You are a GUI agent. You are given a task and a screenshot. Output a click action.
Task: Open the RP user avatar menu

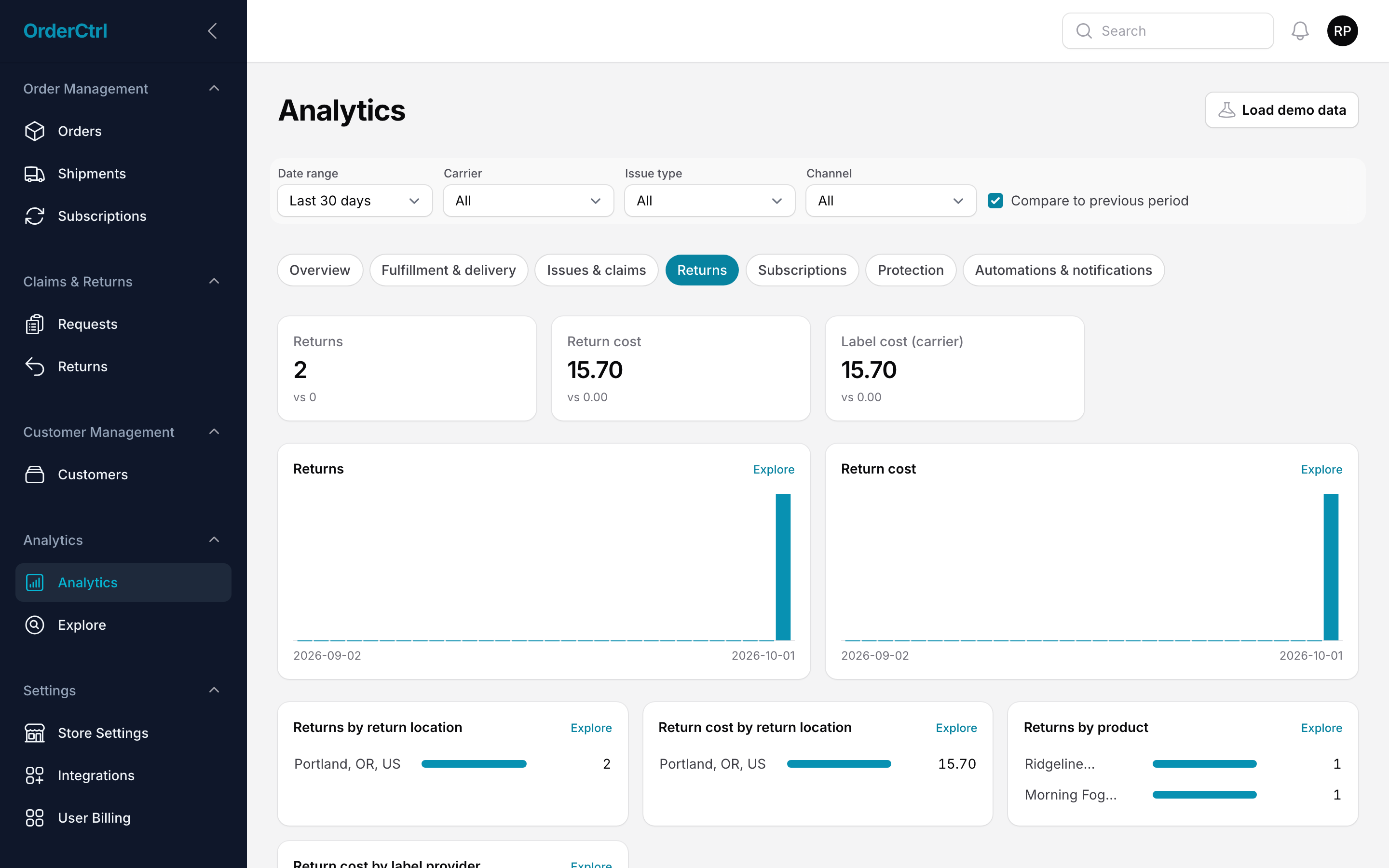click(x=1343, y=31)
